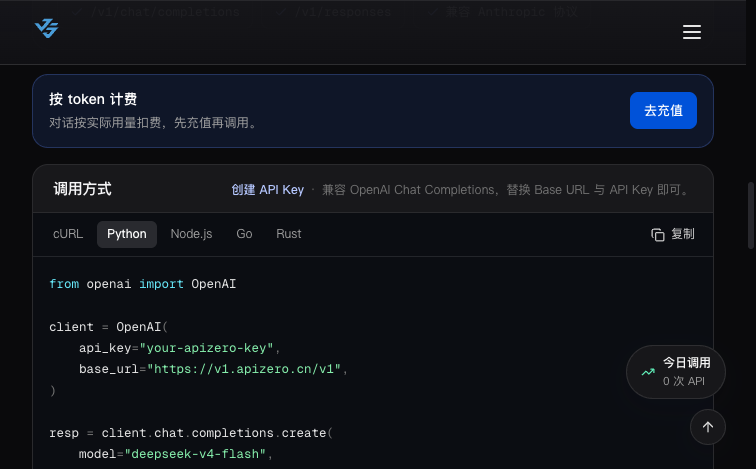Click the "your-apizero-key" string in code
Viewport: 756px width, 469px height.
tap(206, 348)
